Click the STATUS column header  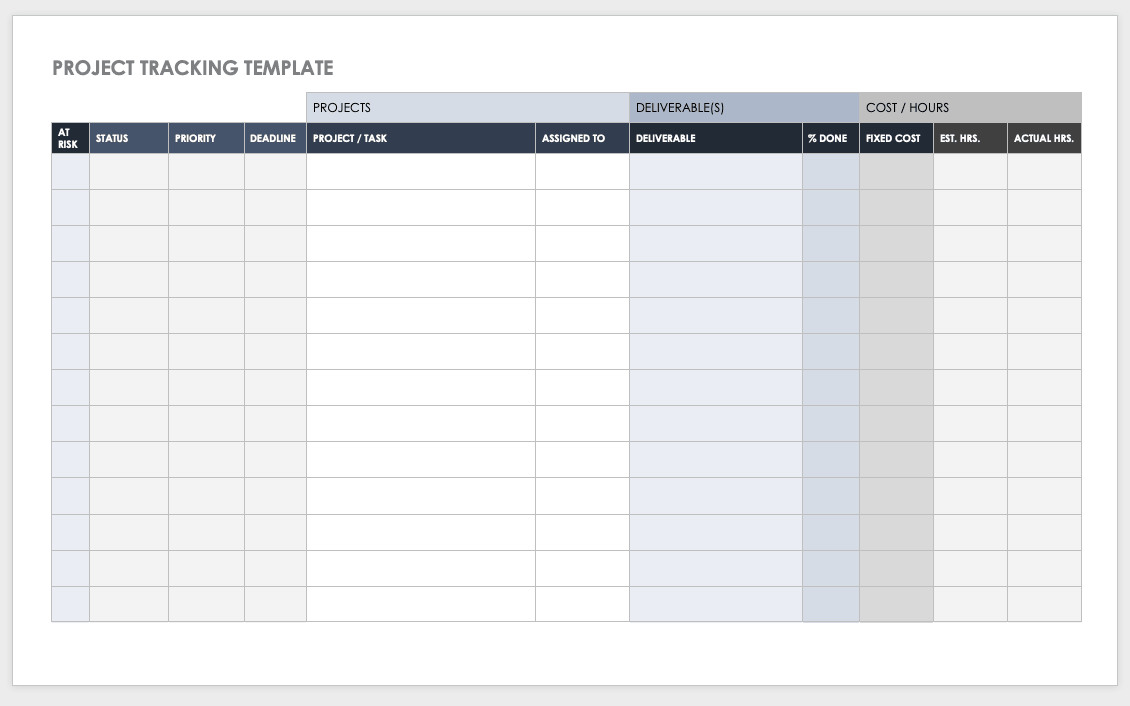coord(128,138)
